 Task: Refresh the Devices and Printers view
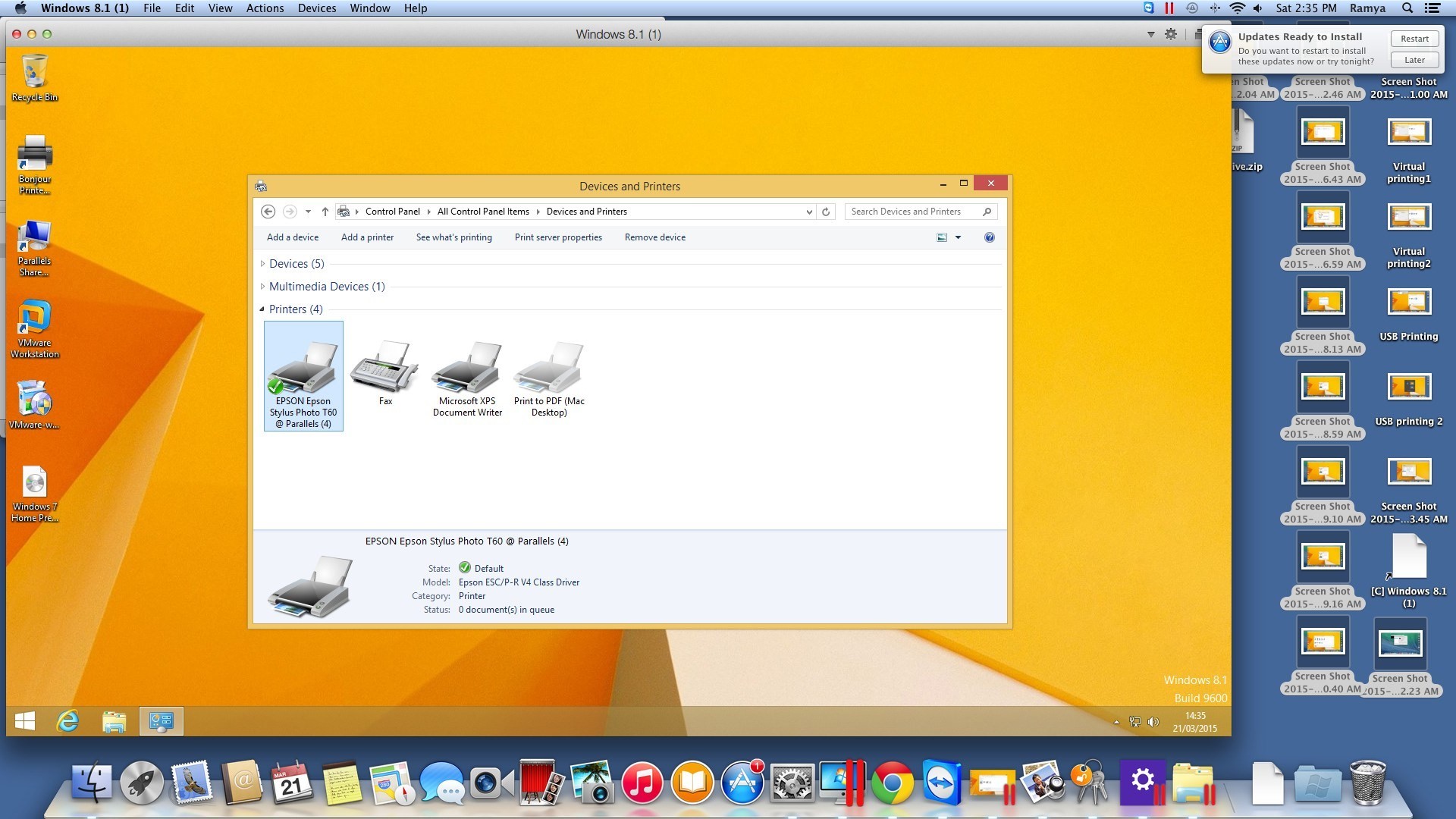(x=826, y=212)
